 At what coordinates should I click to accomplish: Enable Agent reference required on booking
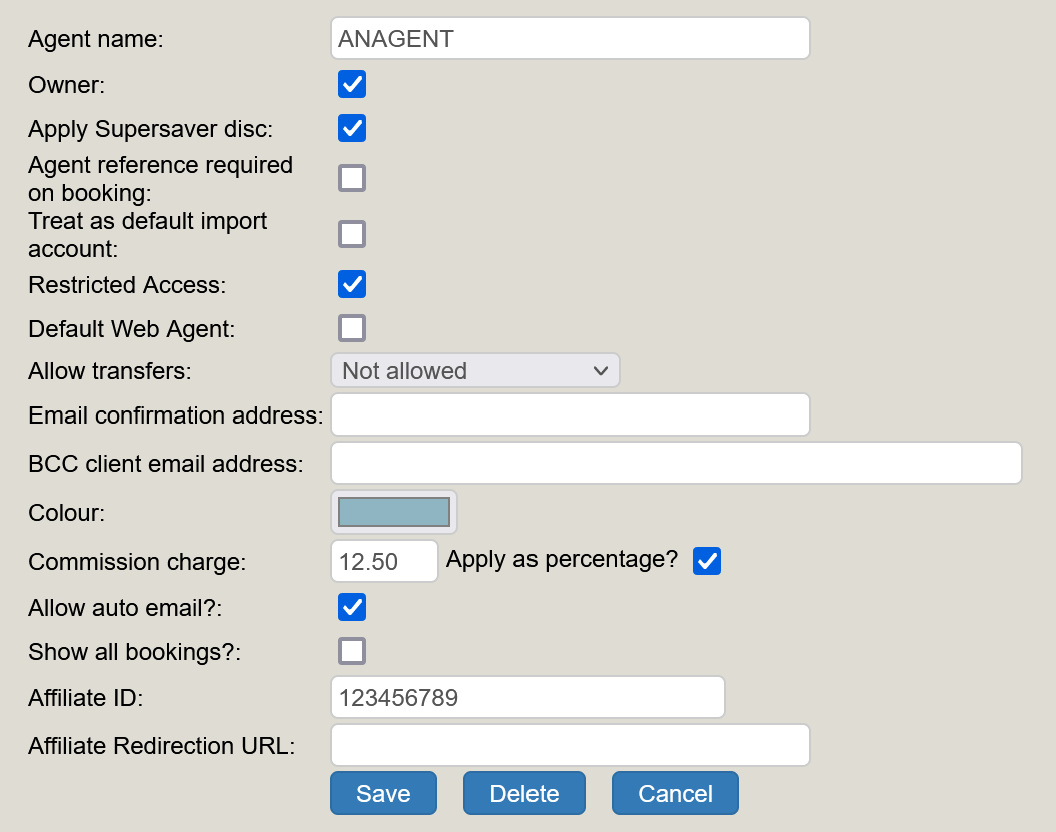352,178
